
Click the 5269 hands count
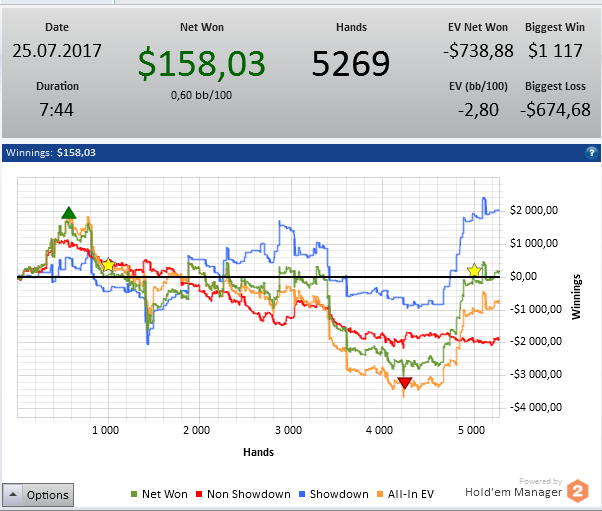point(351,63)
